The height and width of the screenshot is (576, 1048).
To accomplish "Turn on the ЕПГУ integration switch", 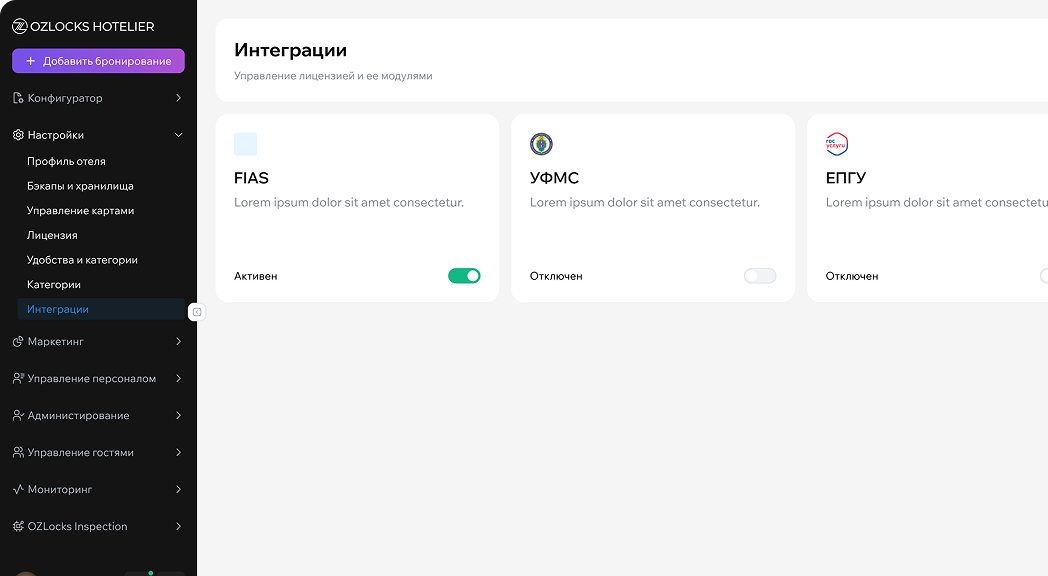I will point(1043,276).
